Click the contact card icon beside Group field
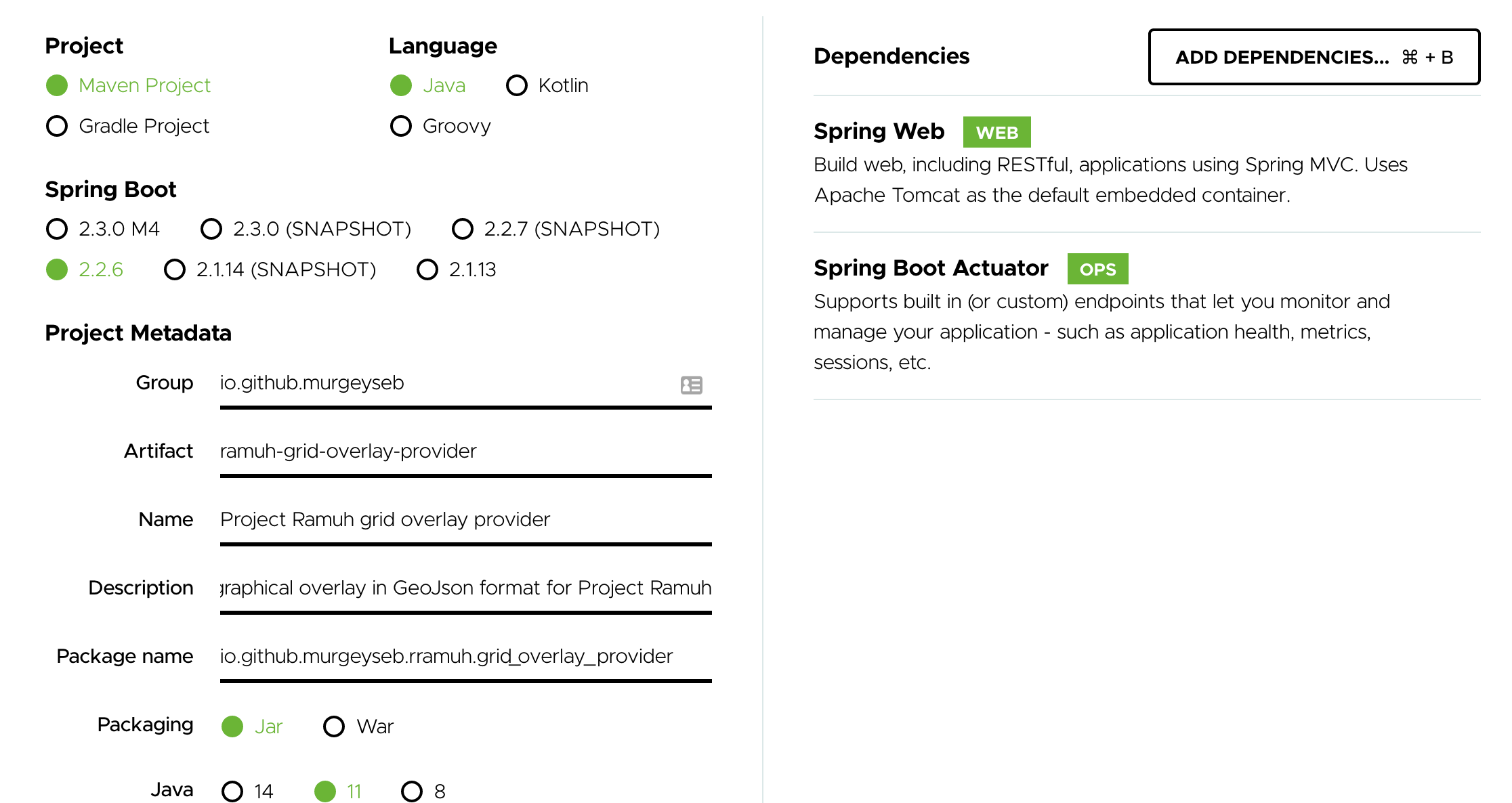This screenshot has height=803, width=1512. coord(690,385)
